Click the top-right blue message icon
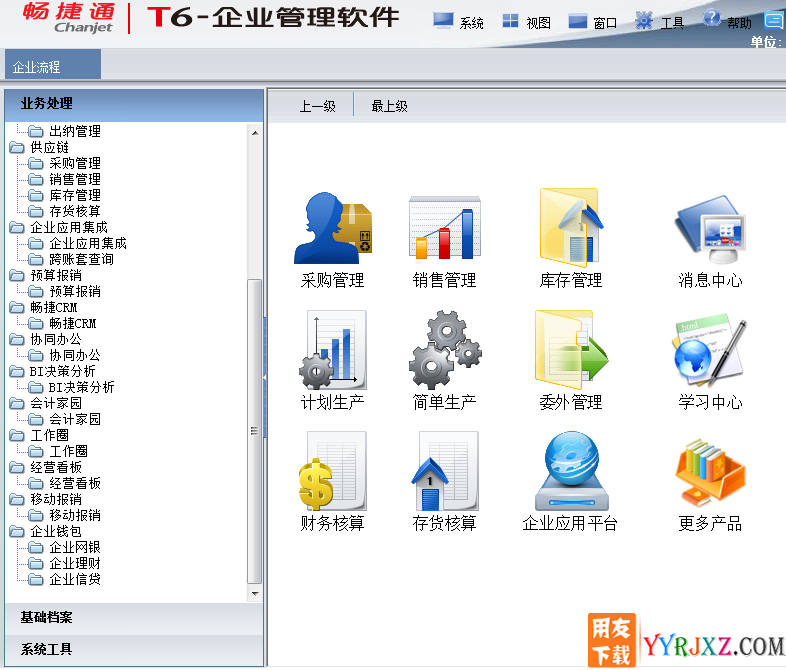Viewport: 786px width, 670px height. [x=774, y=21]
